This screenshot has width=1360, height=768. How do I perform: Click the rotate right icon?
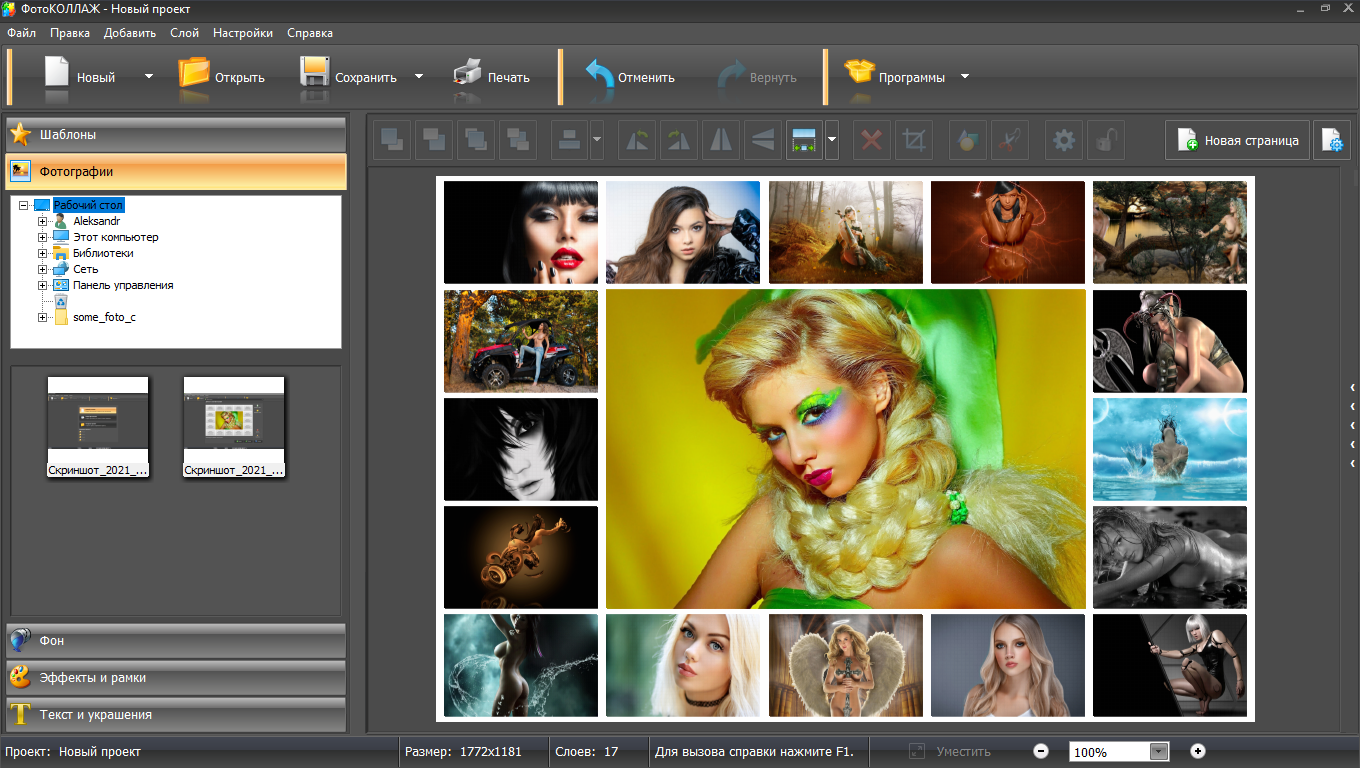679,141
